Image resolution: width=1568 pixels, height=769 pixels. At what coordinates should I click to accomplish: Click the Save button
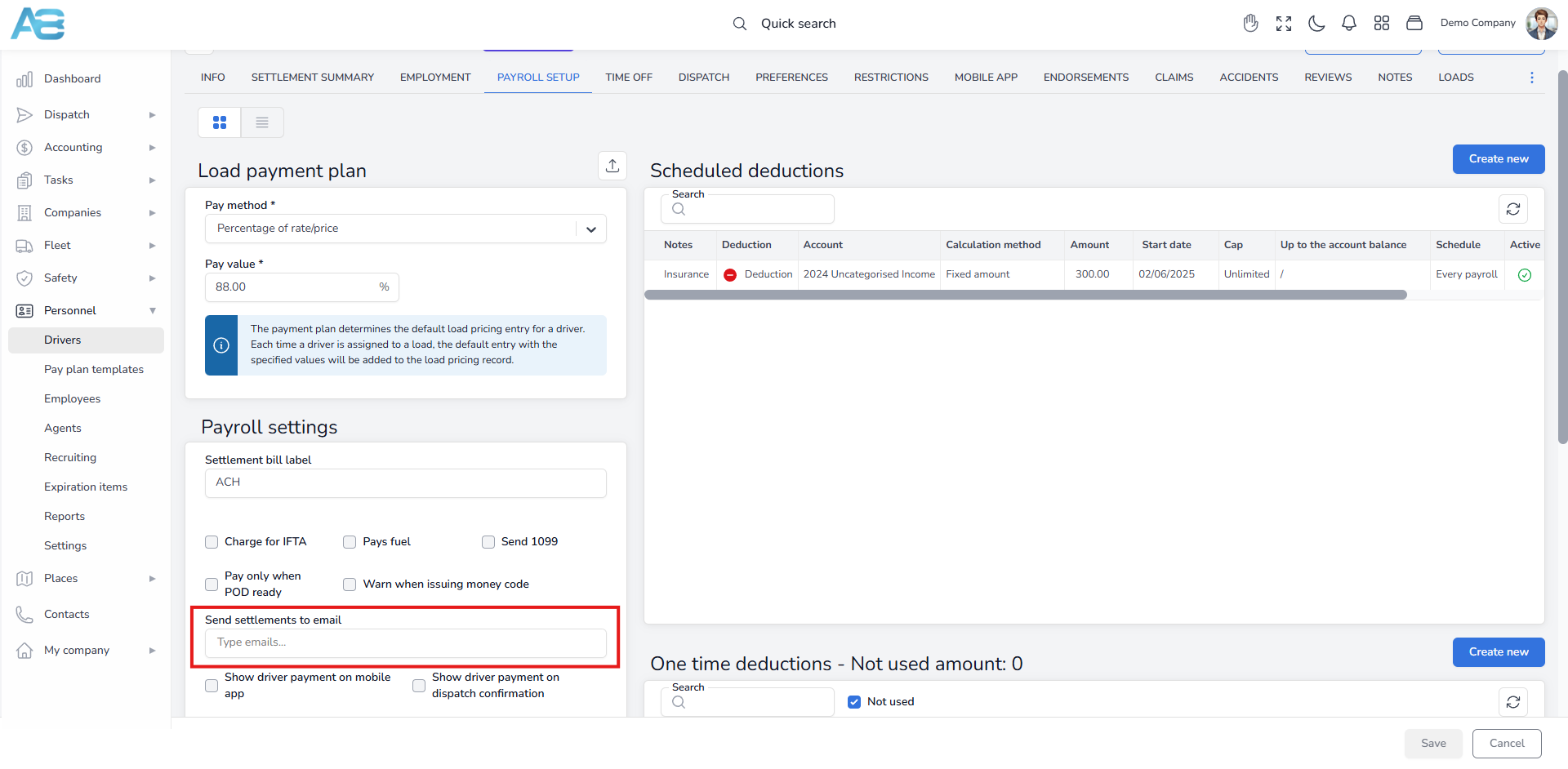click(1433, 744)
